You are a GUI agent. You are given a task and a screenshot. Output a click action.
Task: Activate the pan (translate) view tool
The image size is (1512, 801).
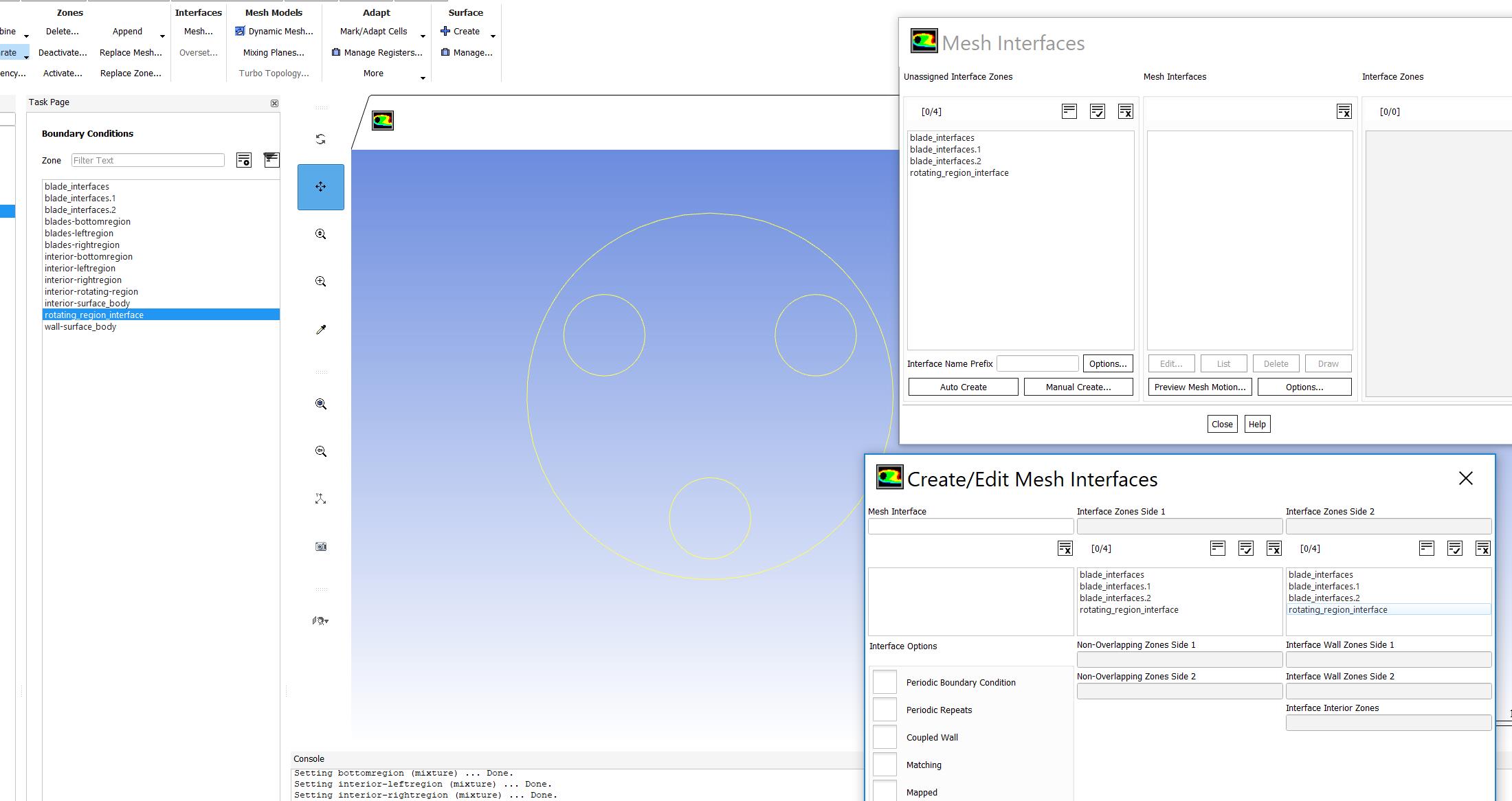[x=320, y=187]
